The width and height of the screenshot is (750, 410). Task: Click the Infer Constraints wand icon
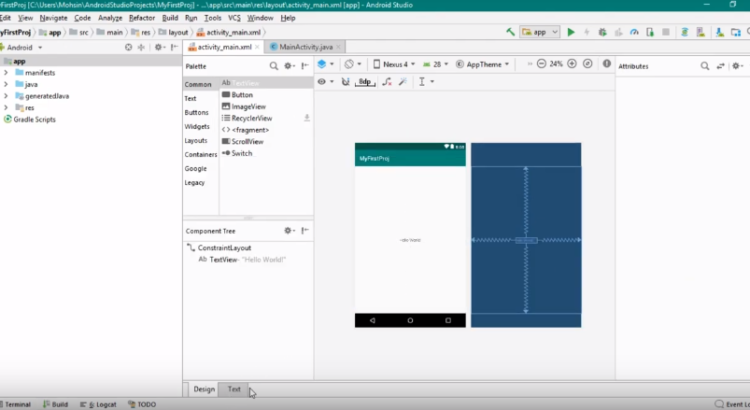[x=402, y=82]
